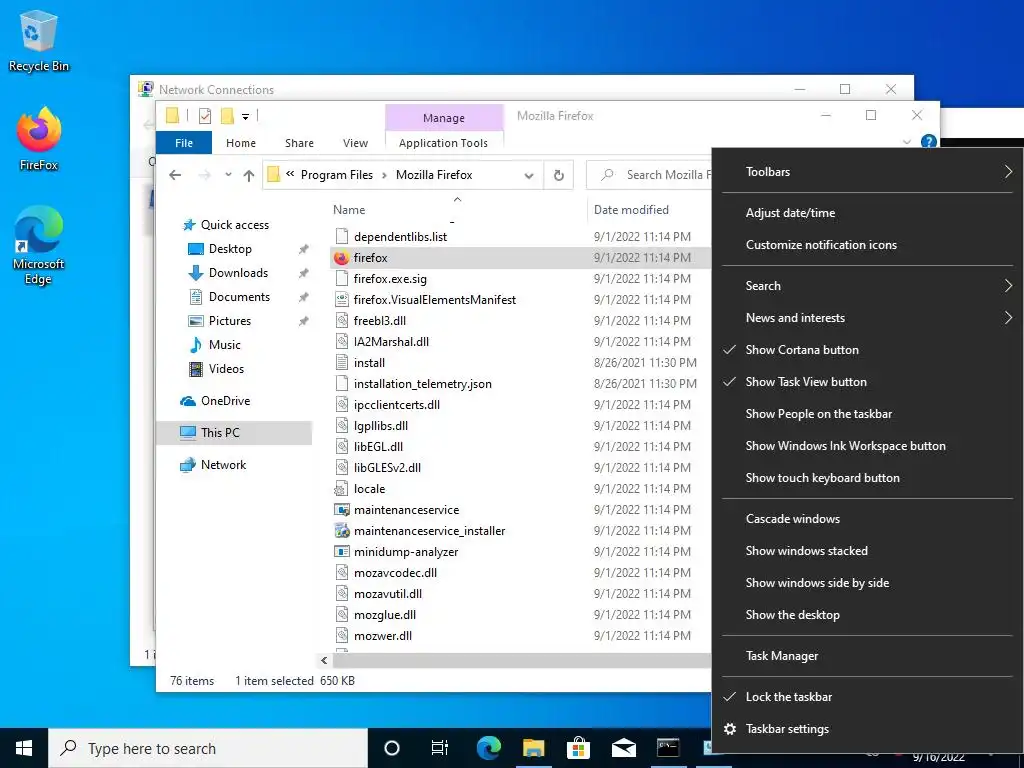Image resolution: width=1024 pixels, height=768 pixels.
Task: Open Task Manager from context menu
Action: pos(867,656)
